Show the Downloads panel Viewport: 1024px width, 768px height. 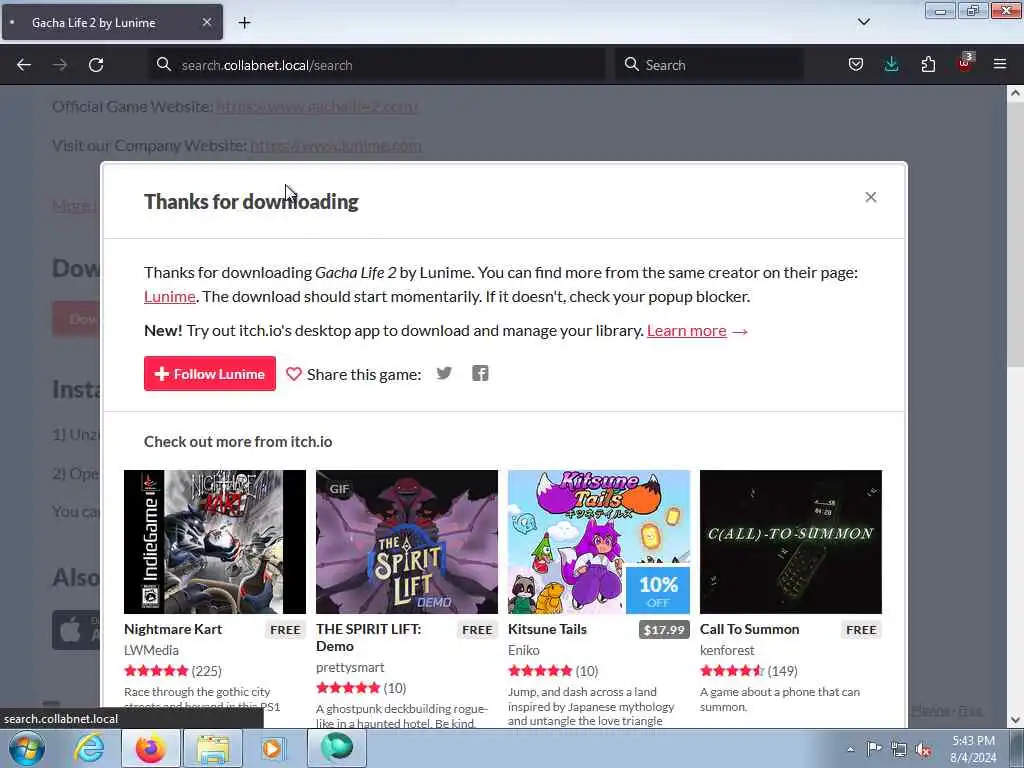(x=891, y=64)
